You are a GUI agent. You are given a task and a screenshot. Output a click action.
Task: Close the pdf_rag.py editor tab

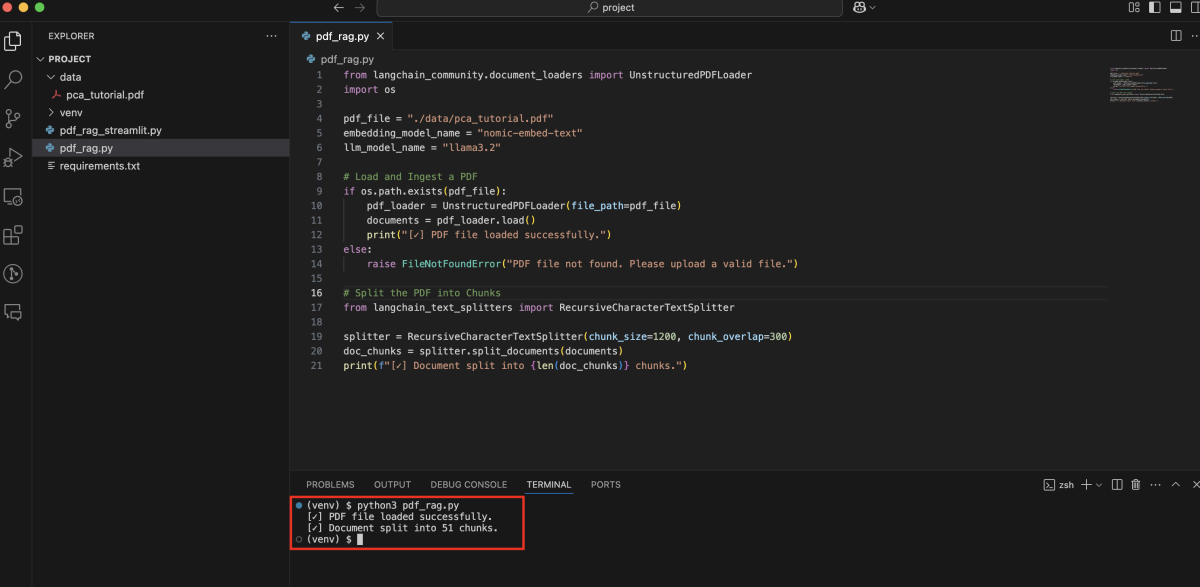(x=382, y=36)
